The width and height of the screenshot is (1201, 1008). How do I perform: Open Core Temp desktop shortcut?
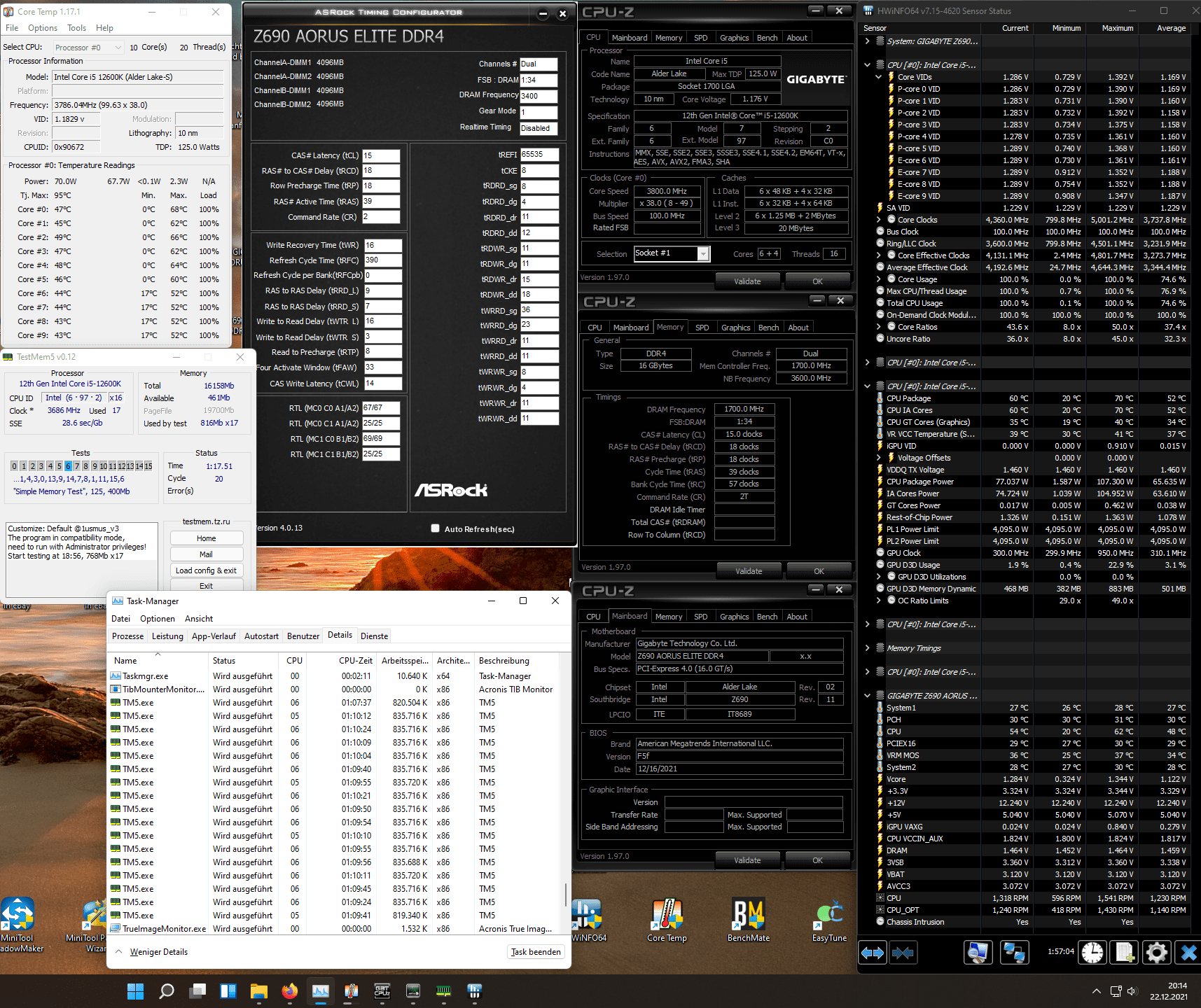click(667, 920)
